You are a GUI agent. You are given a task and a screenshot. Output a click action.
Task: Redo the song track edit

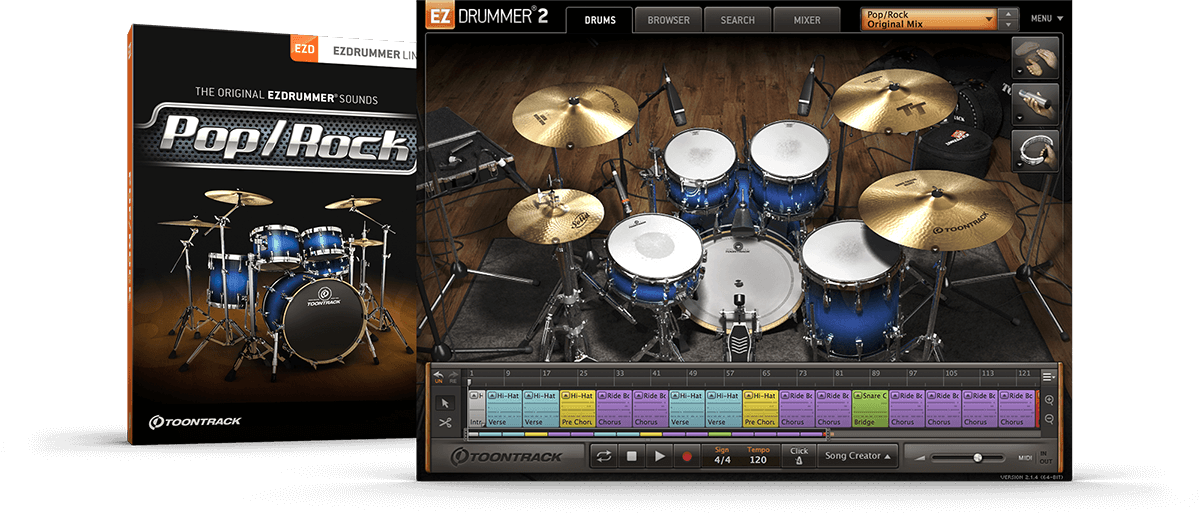coord(452,376)
